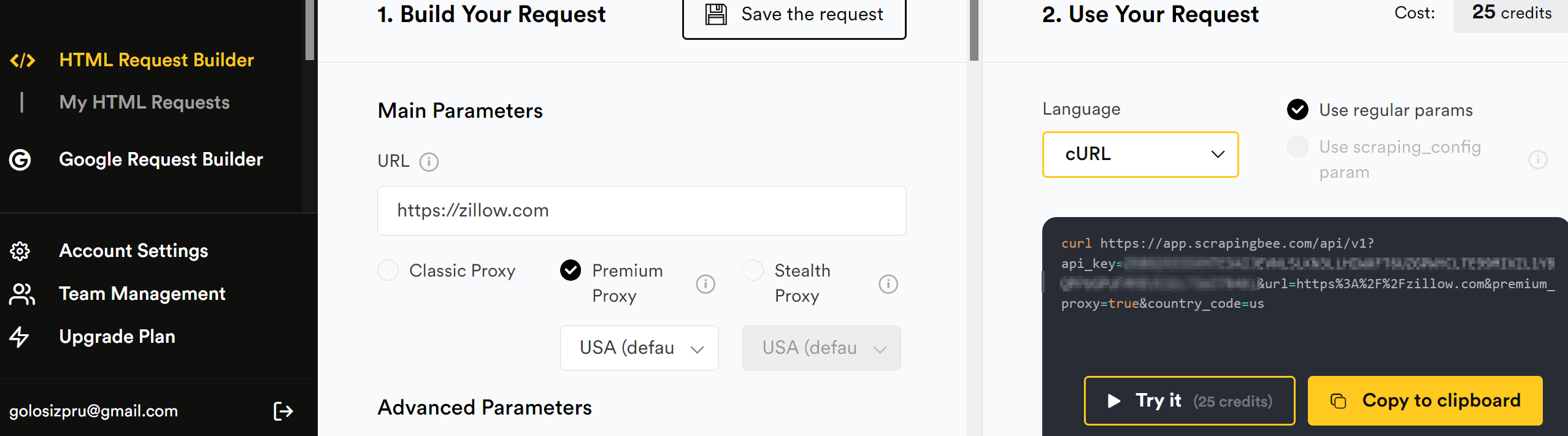Switch to My HTML Requests

(144, 102)
